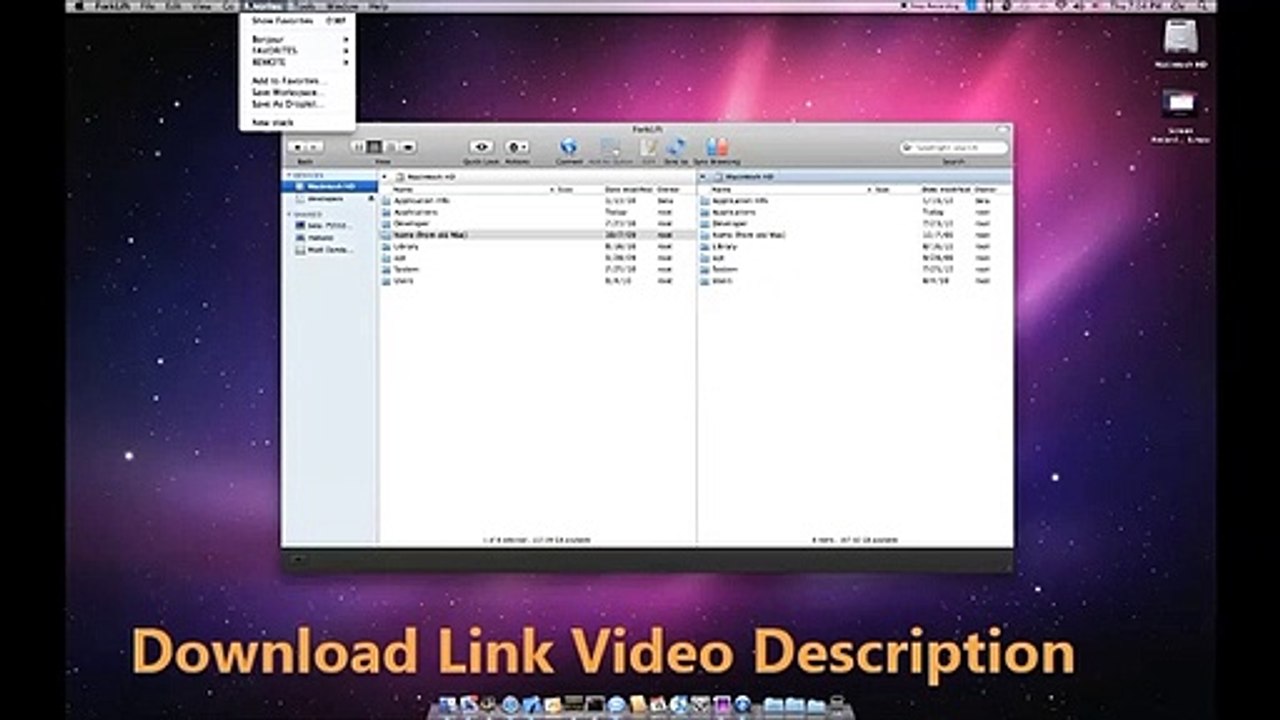
Task: Click the Finder icon in the Dock
Action: [x=448, y=705]
